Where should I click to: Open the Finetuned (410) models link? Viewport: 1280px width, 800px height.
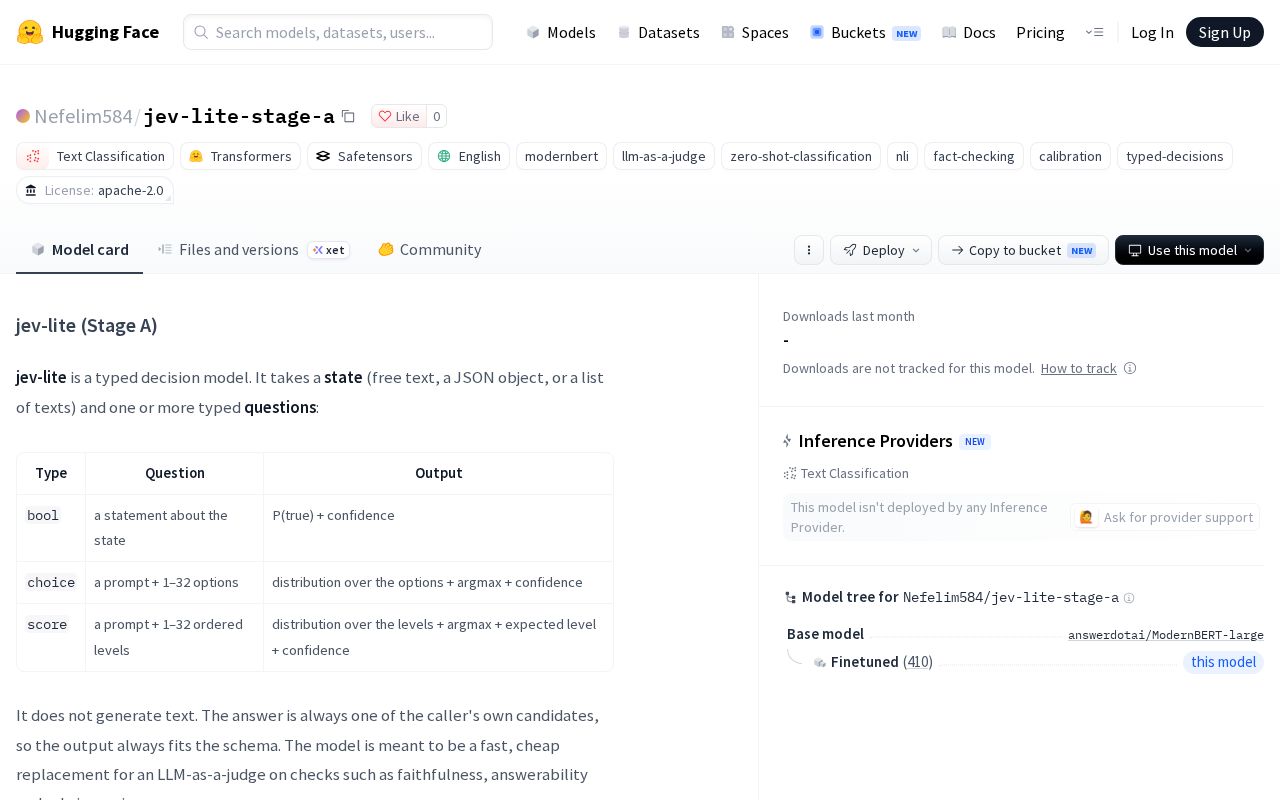coord(881,662)
